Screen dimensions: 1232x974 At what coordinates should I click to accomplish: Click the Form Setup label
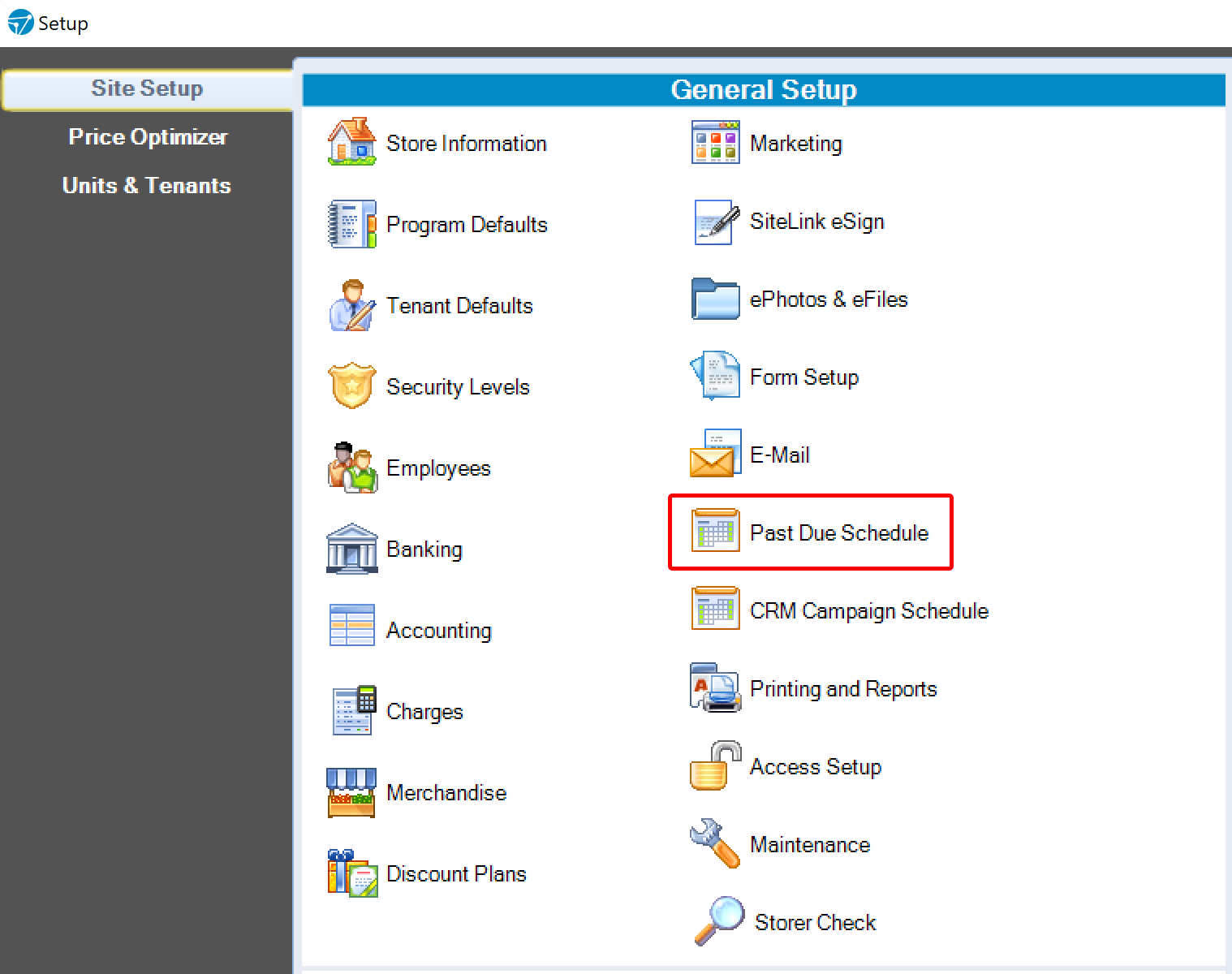(804, 377)
